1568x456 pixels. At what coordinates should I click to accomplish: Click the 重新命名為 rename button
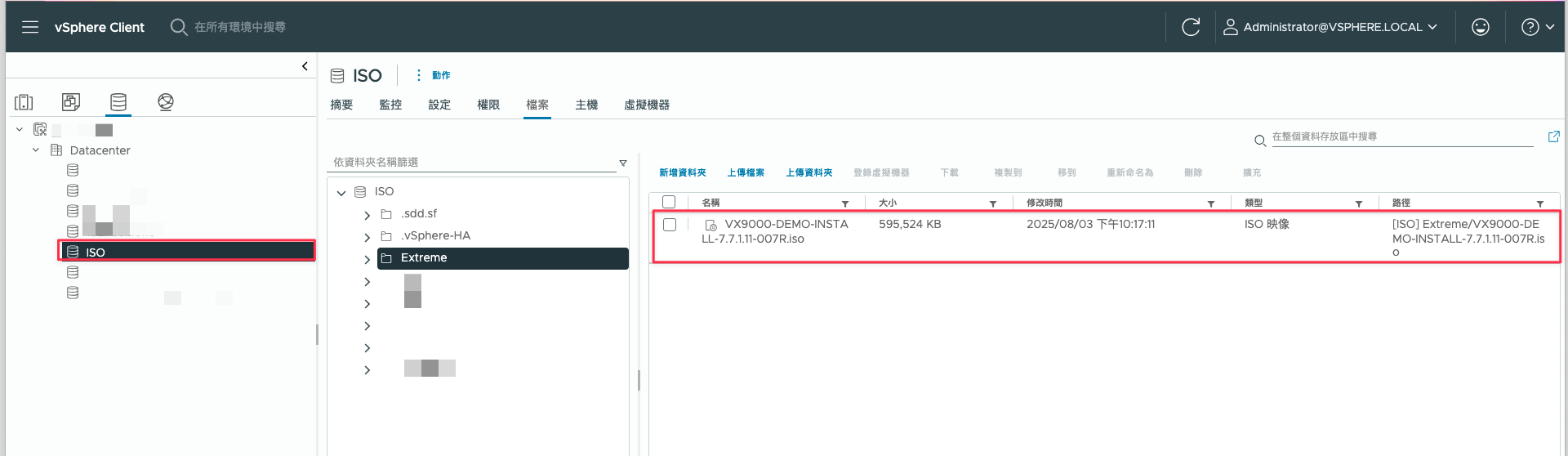coord(1129,172)
